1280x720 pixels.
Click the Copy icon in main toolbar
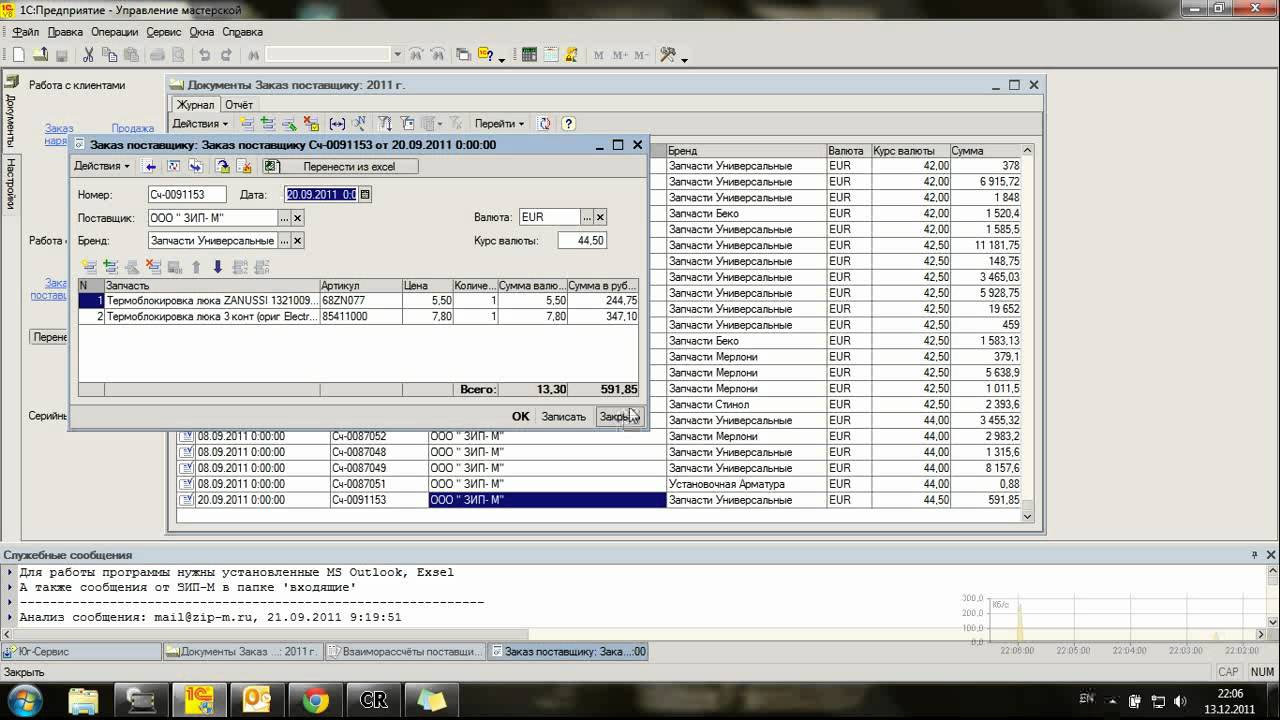pyautogui.click(x=110, y=55)
